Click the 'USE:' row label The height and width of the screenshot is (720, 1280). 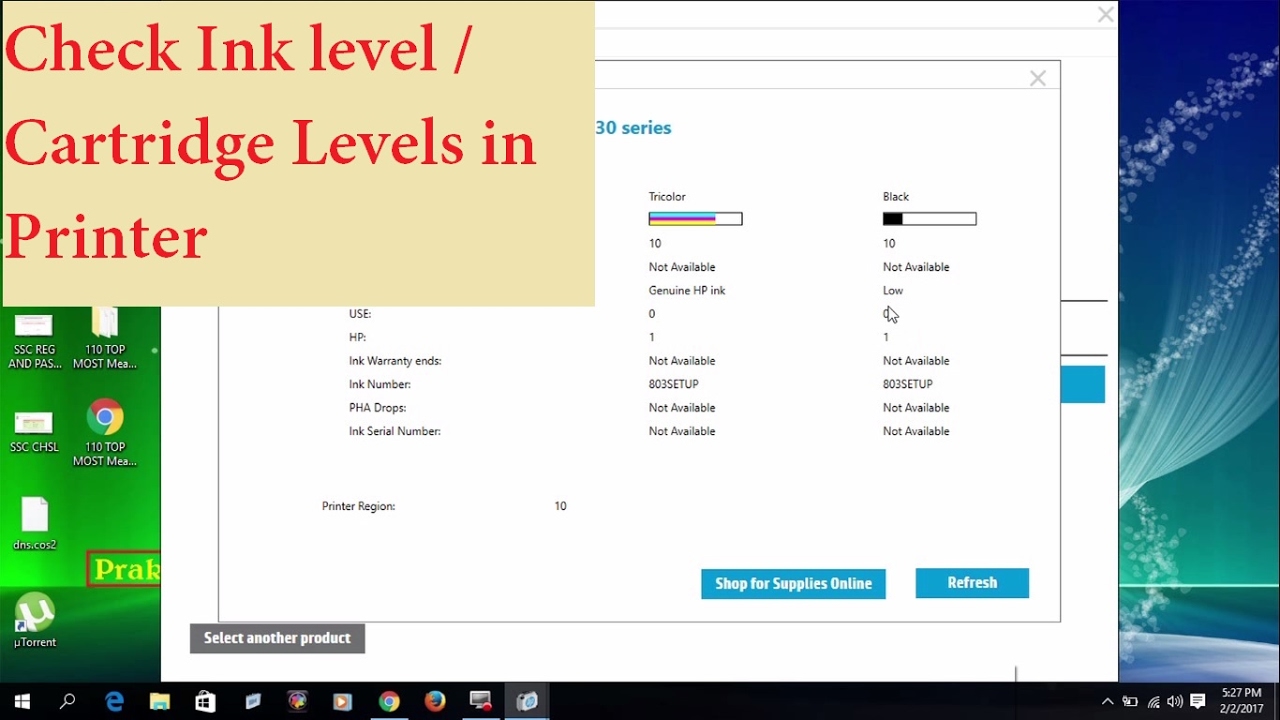(360, 314)
